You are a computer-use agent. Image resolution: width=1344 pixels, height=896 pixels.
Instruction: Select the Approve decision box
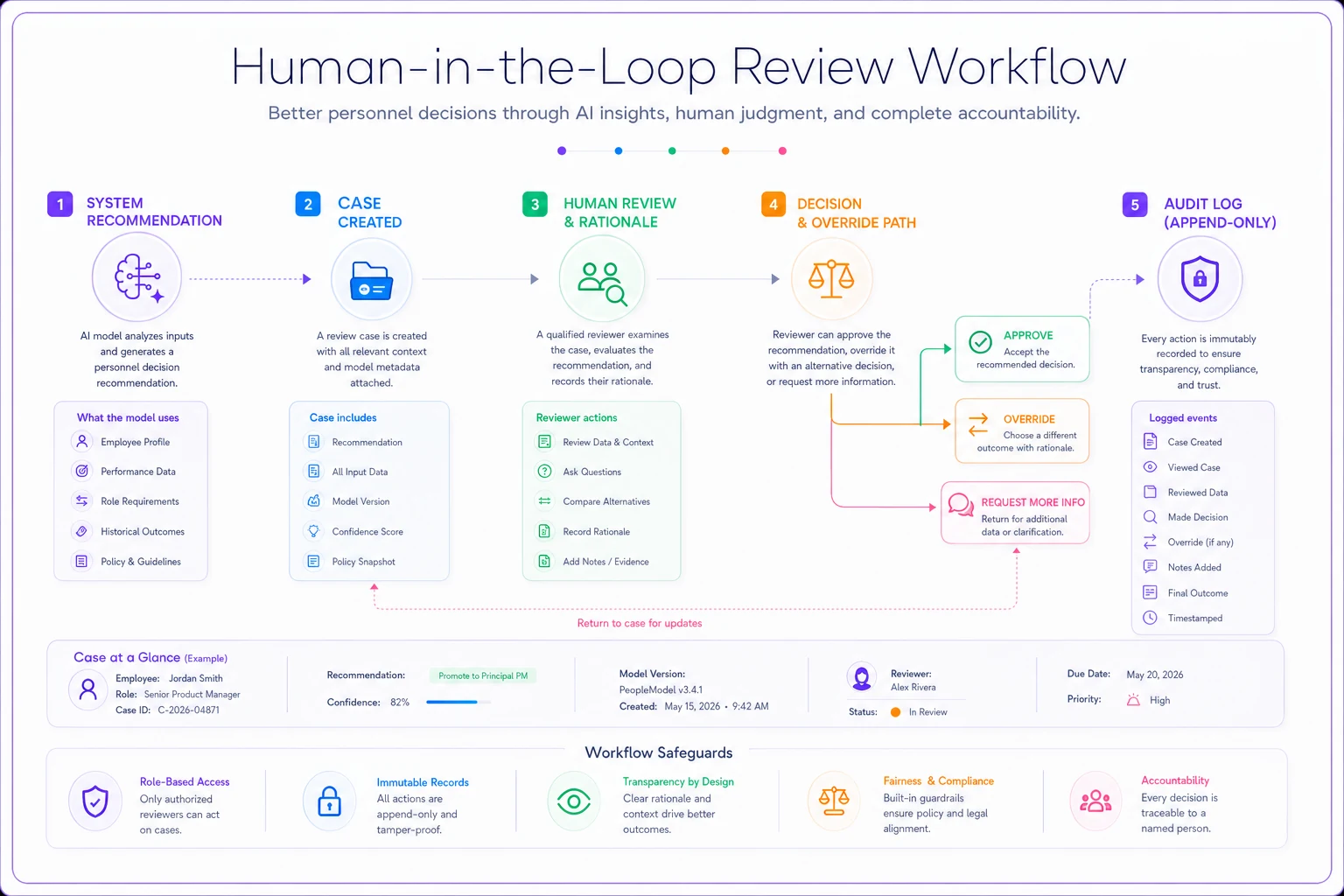(x=1022, y=349)
